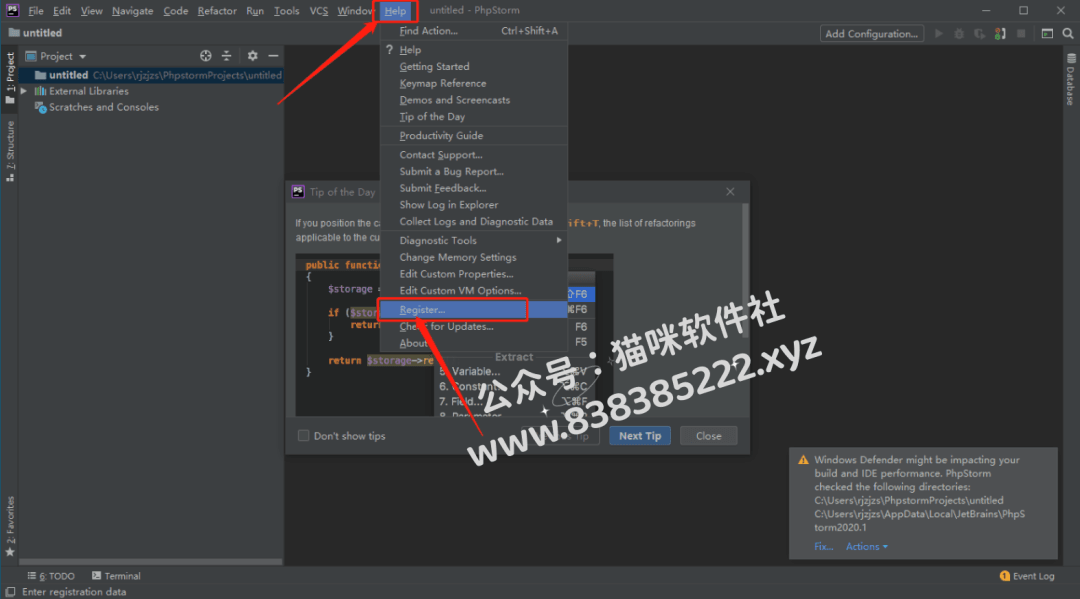Viewport: 1080px width, 599px height.
Task: Click Add Configuration... button
Action: (x=871, y=33)
